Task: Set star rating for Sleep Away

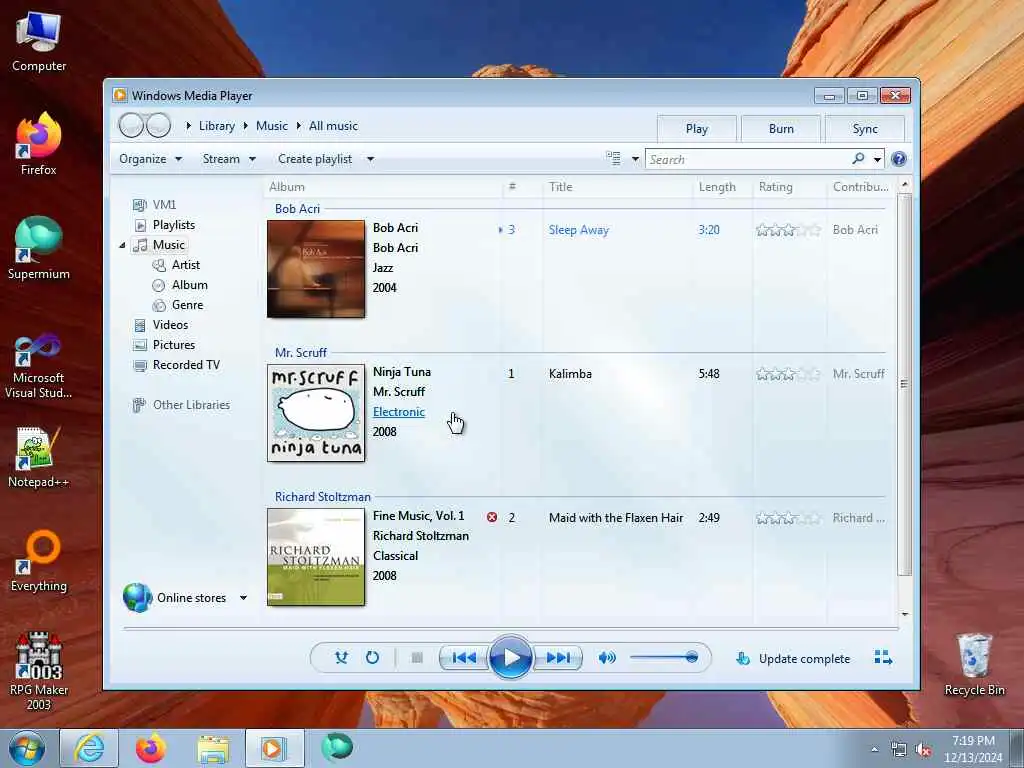Action: coord(788,230)
